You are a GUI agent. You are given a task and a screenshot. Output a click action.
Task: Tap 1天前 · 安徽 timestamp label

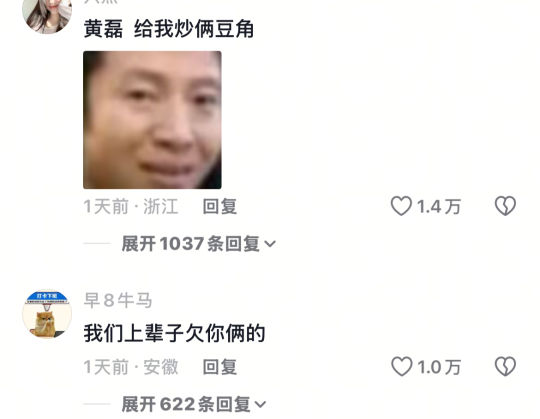tap(131, 367)
